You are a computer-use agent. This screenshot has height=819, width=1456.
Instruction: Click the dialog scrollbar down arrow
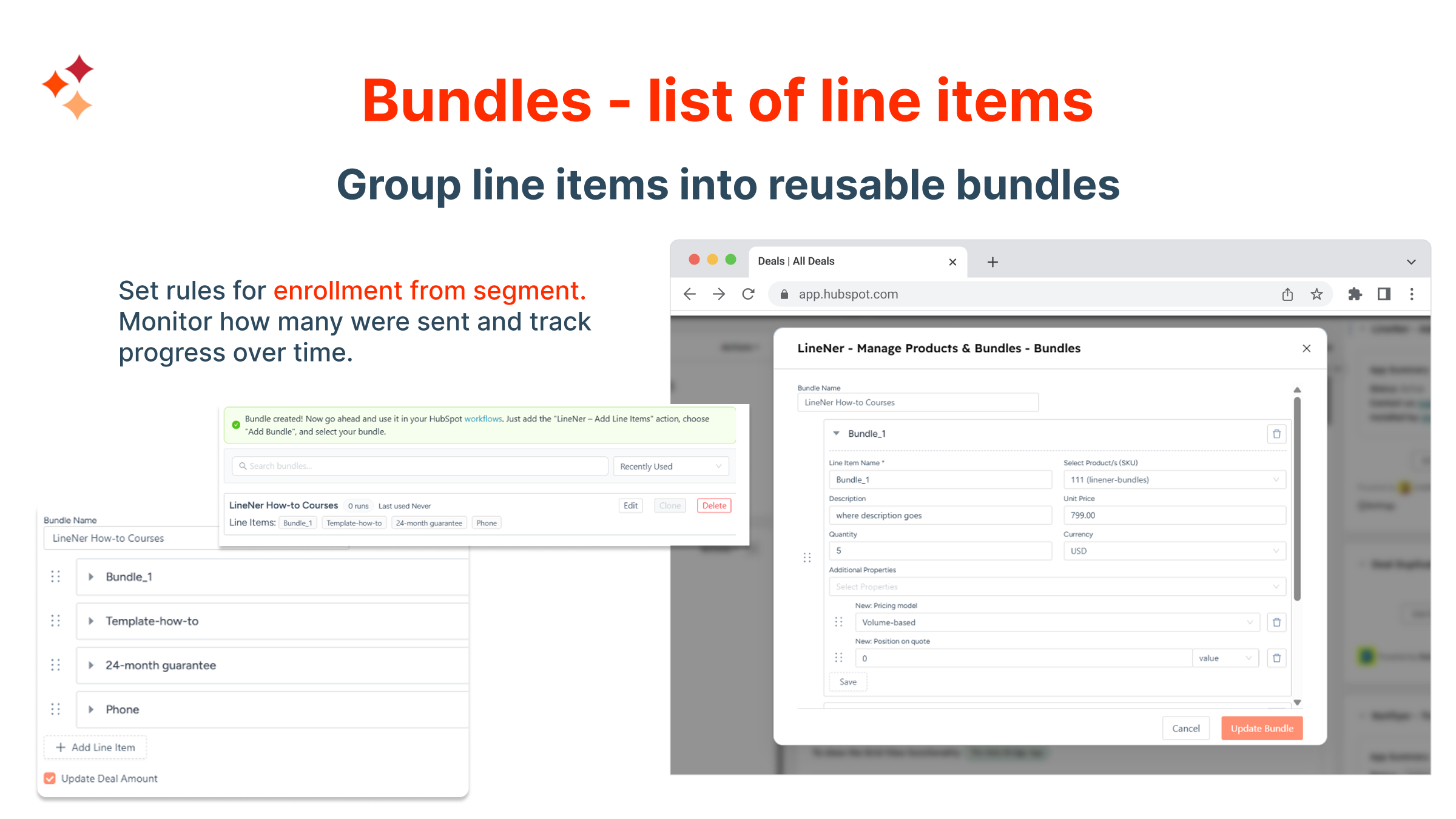click(1297, 702)
